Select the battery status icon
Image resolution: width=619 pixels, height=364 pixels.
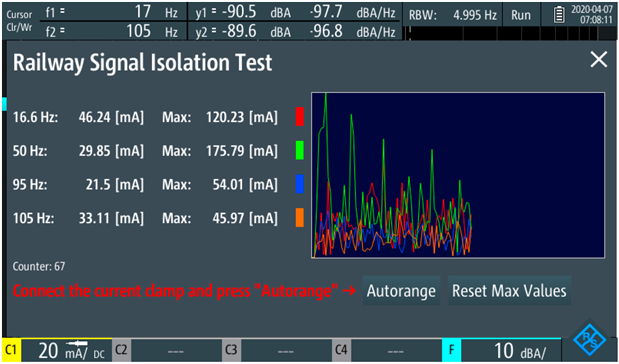pyautogui.click(x=559, y=15)
